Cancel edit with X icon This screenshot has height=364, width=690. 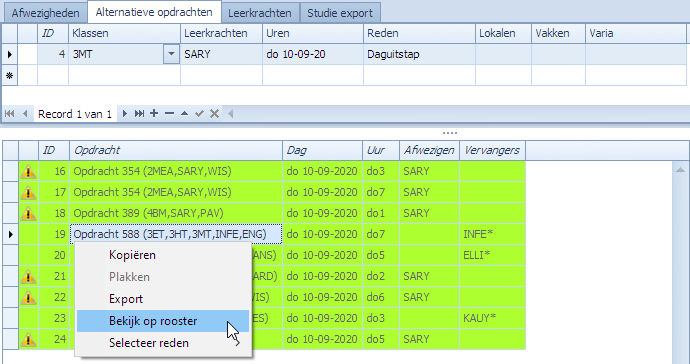click(x=214, y=114)
